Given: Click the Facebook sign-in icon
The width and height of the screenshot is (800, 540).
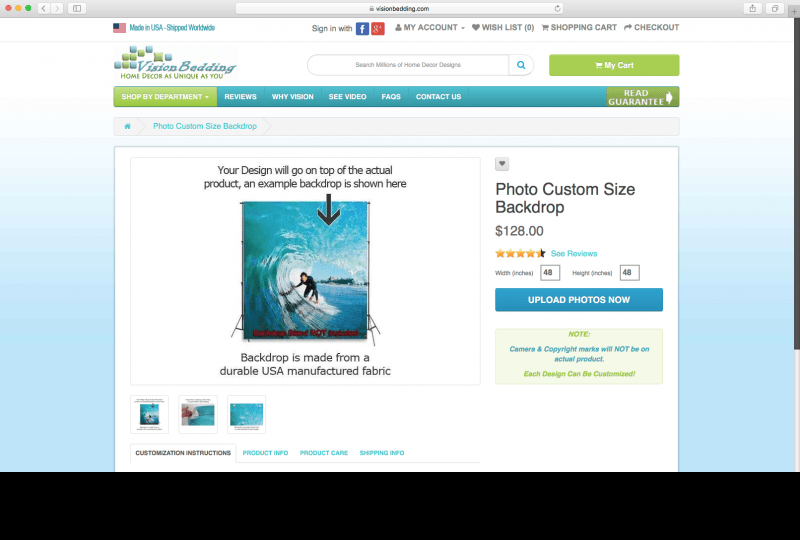Looking at the screenshot, I should (x=362, y=29).
